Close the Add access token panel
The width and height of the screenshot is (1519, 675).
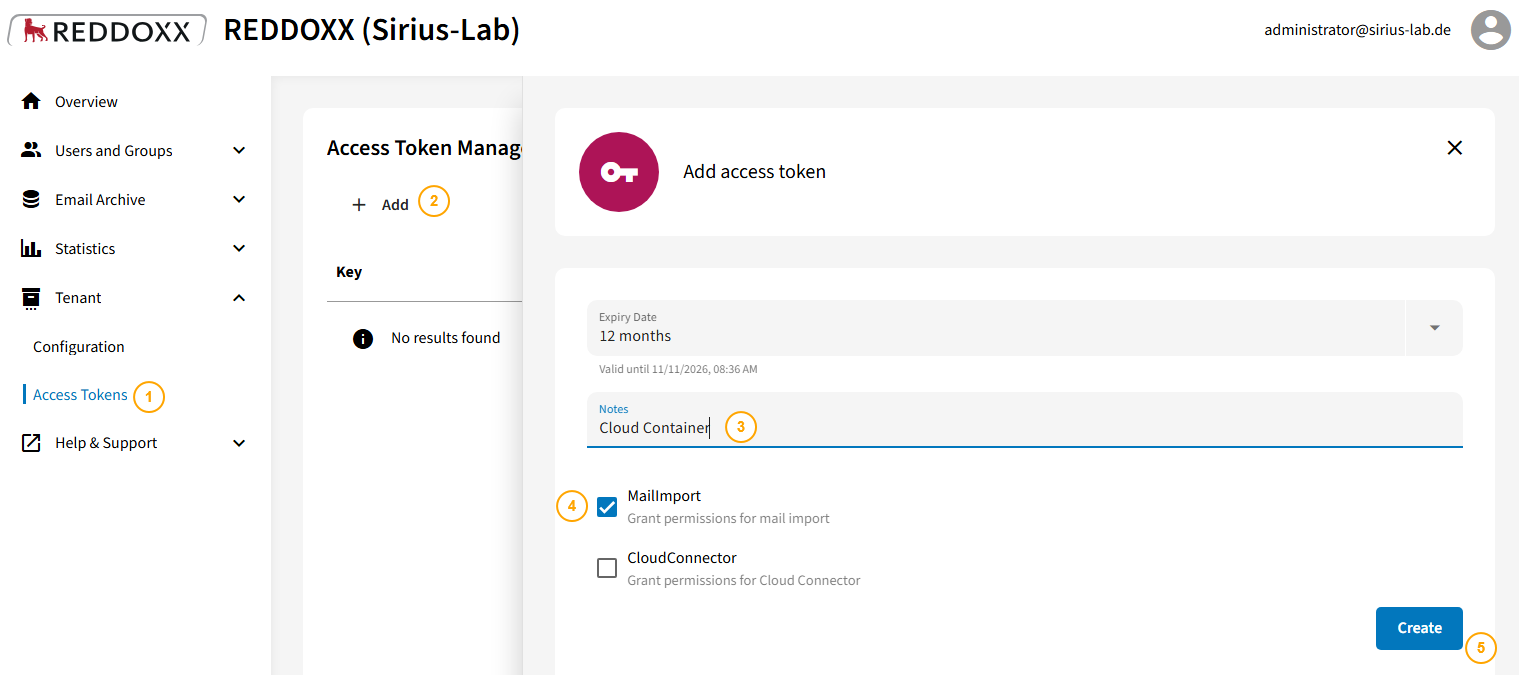(x=1455, y=148)
